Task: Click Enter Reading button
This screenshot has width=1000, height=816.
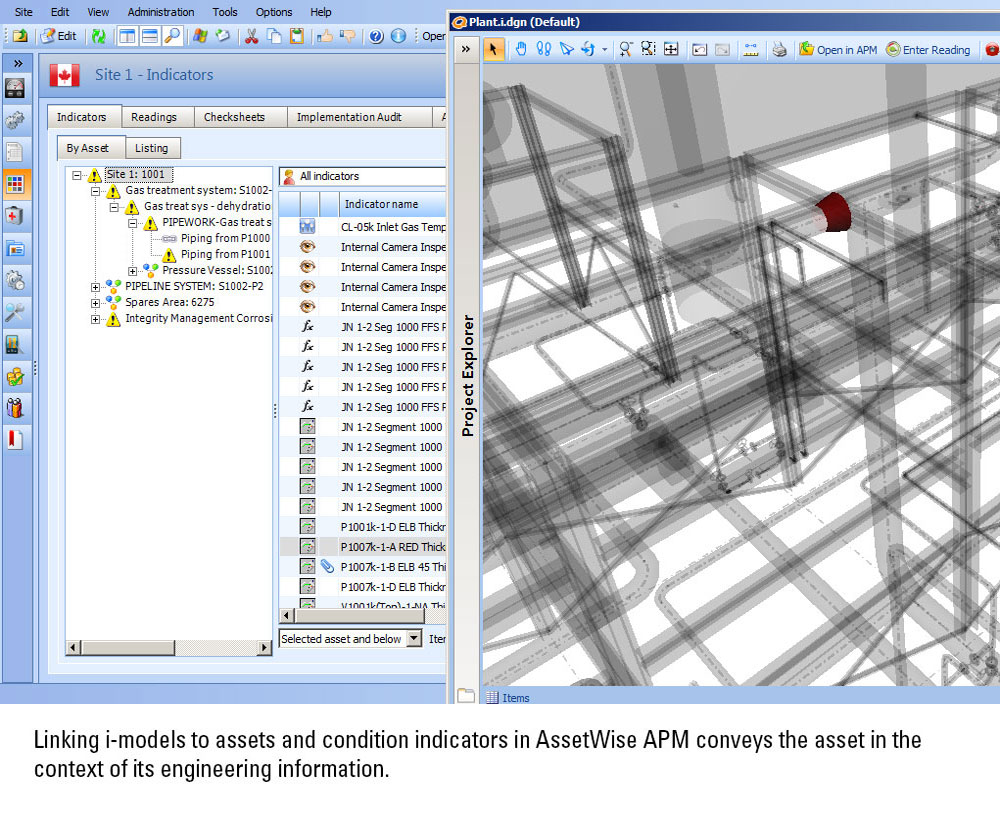Action: click(x=928, y=49)
